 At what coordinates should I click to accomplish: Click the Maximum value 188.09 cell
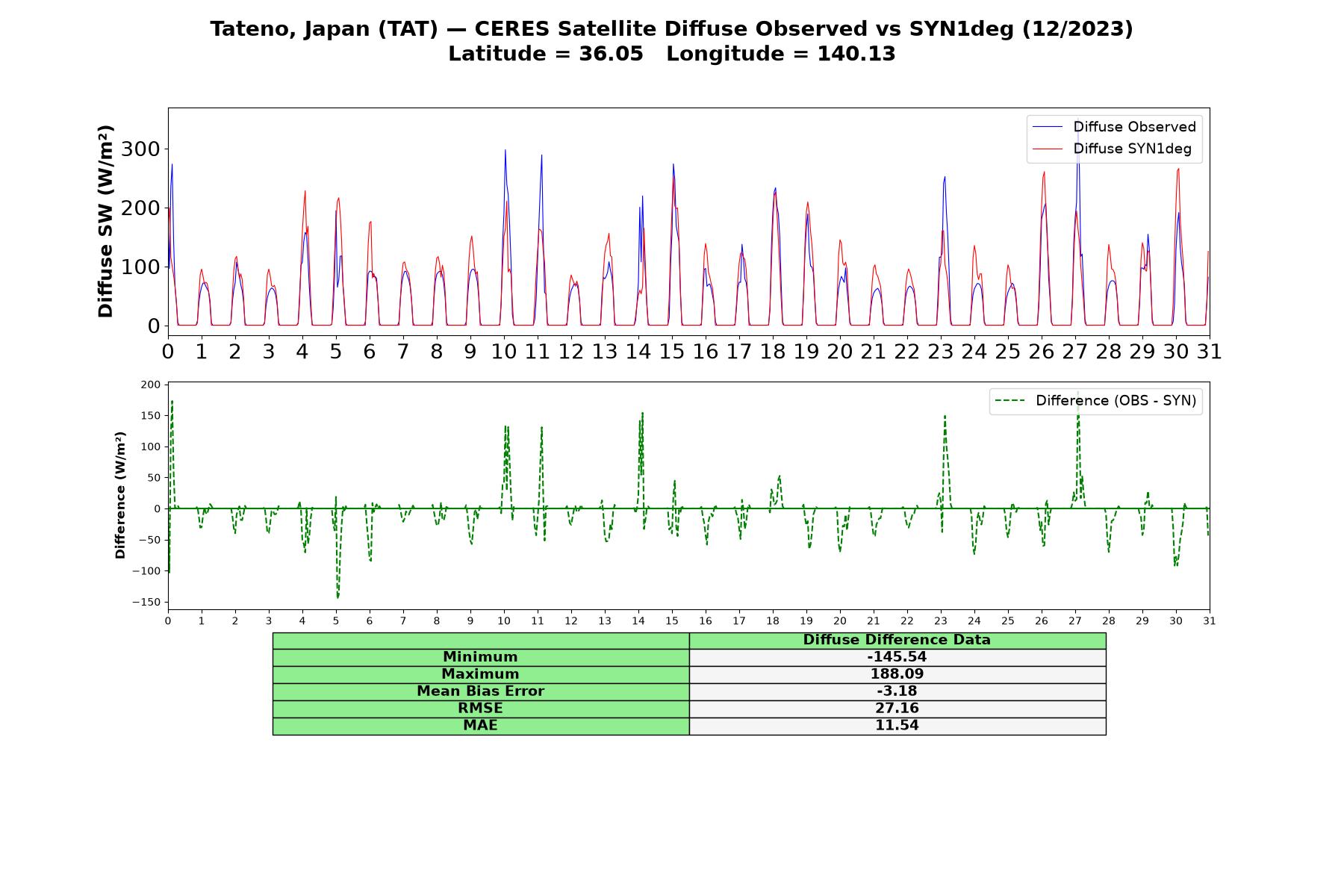tap(897, 674)
